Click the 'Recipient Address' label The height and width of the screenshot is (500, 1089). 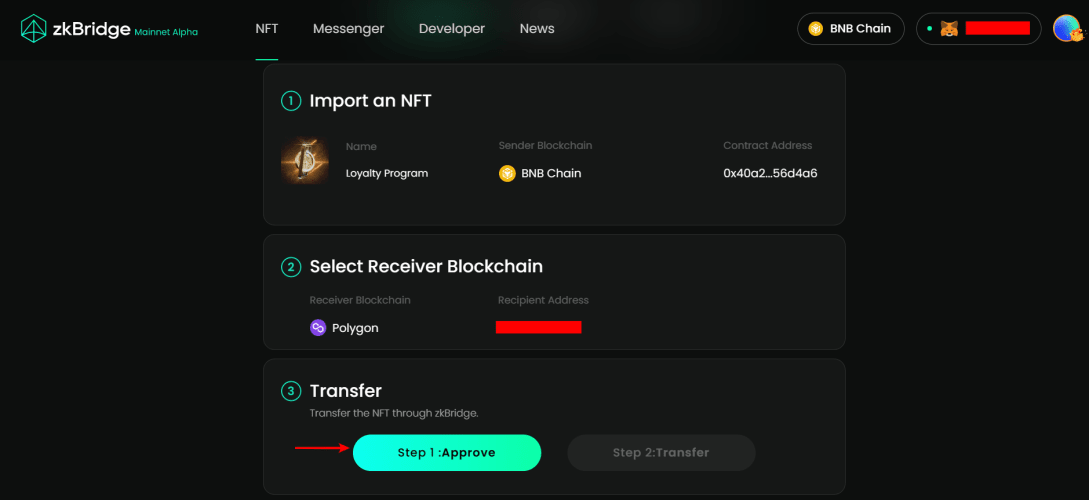543,301
